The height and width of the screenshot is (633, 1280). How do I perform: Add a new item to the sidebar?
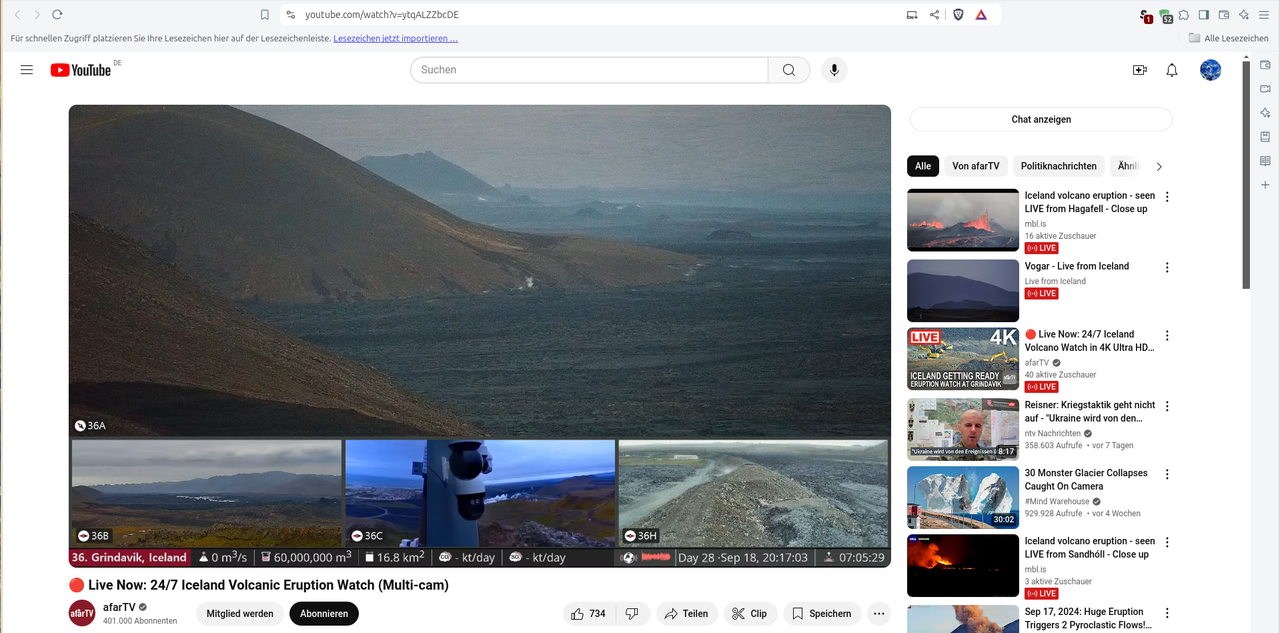[x=1265, y=185]
